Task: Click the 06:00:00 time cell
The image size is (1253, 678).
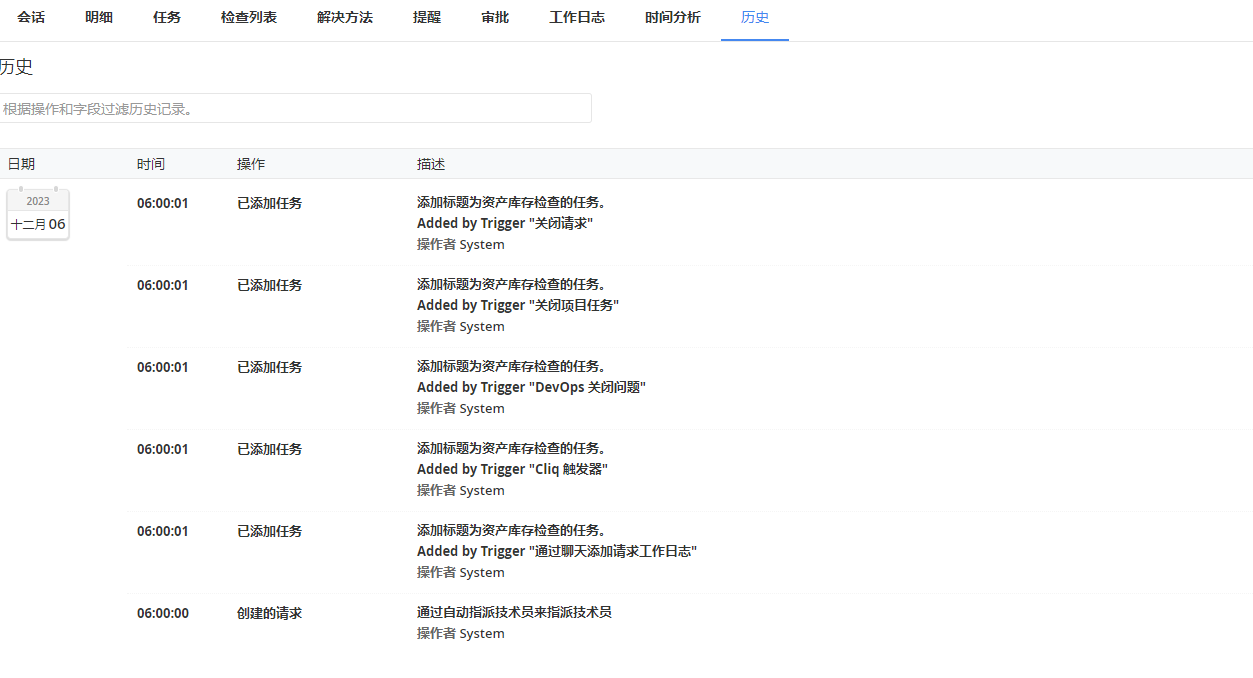Action: pyautogui.click(x=163, y=613)
